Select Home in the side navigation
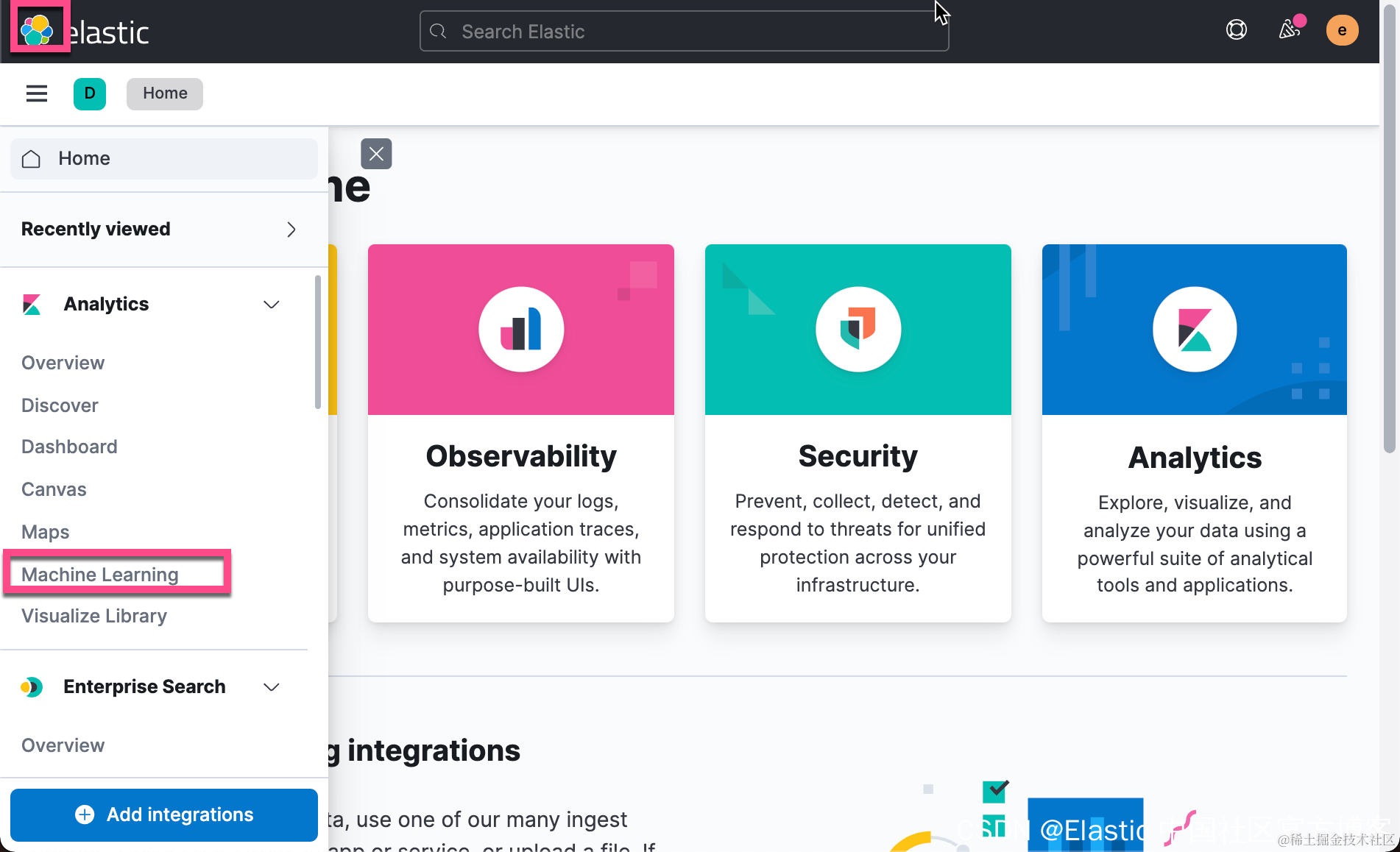 [164, 159]
